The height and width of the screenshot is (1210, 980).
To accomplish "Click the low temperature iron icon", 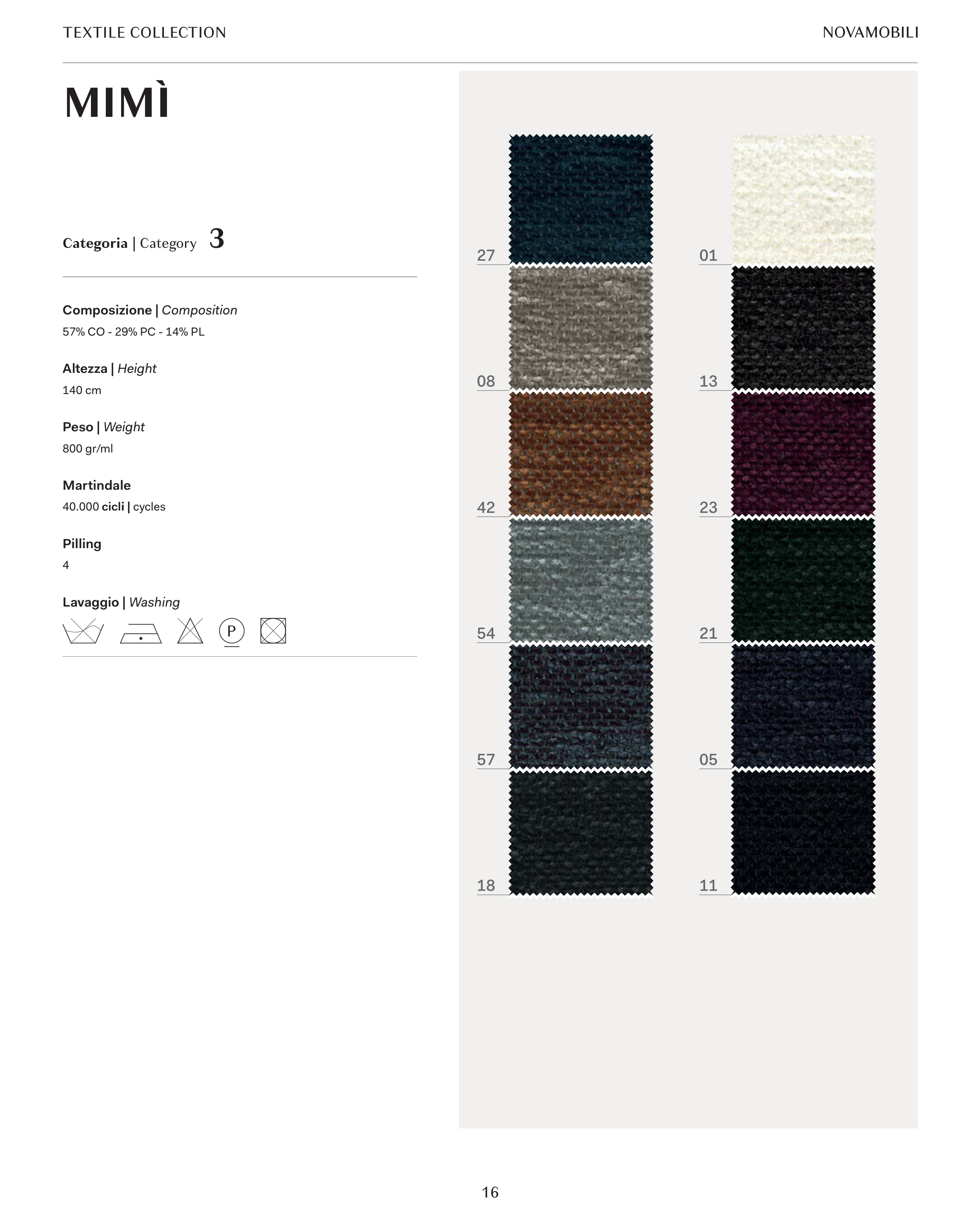I will (141, 633).
